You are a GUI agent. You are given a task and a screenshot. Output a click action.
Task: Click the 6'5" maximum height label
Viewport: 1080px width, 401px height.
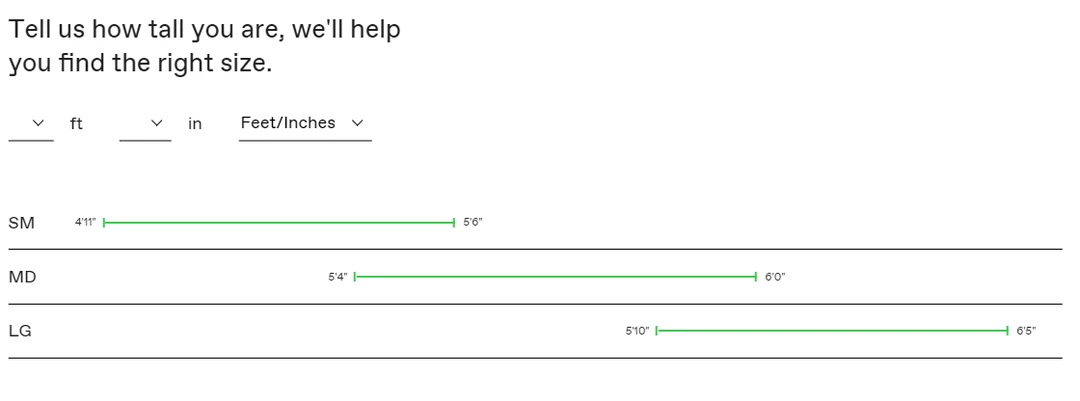(1026, 331)
